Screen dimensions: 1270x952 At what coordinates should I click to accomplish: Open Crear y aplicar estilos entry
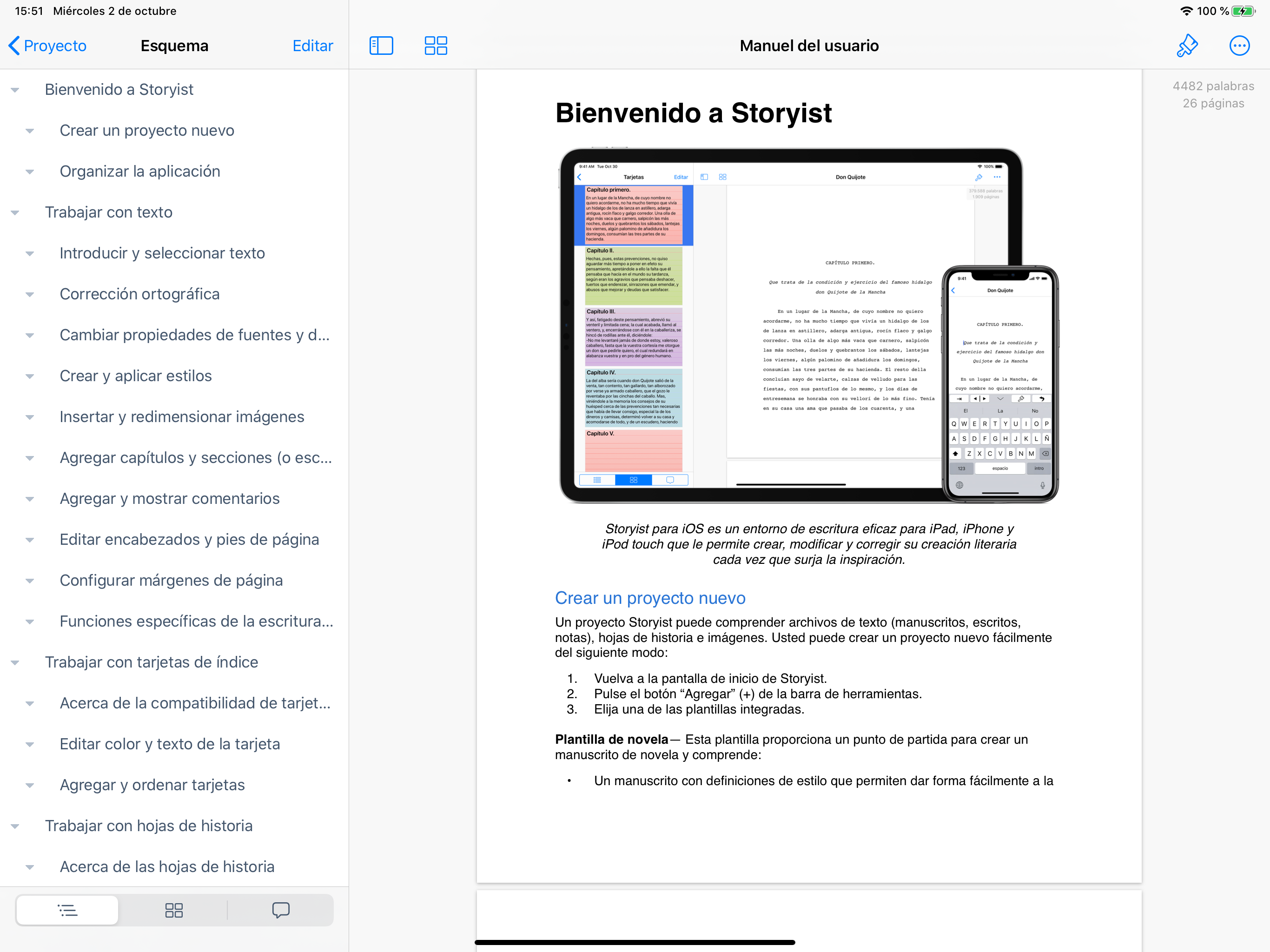(135, 376)
